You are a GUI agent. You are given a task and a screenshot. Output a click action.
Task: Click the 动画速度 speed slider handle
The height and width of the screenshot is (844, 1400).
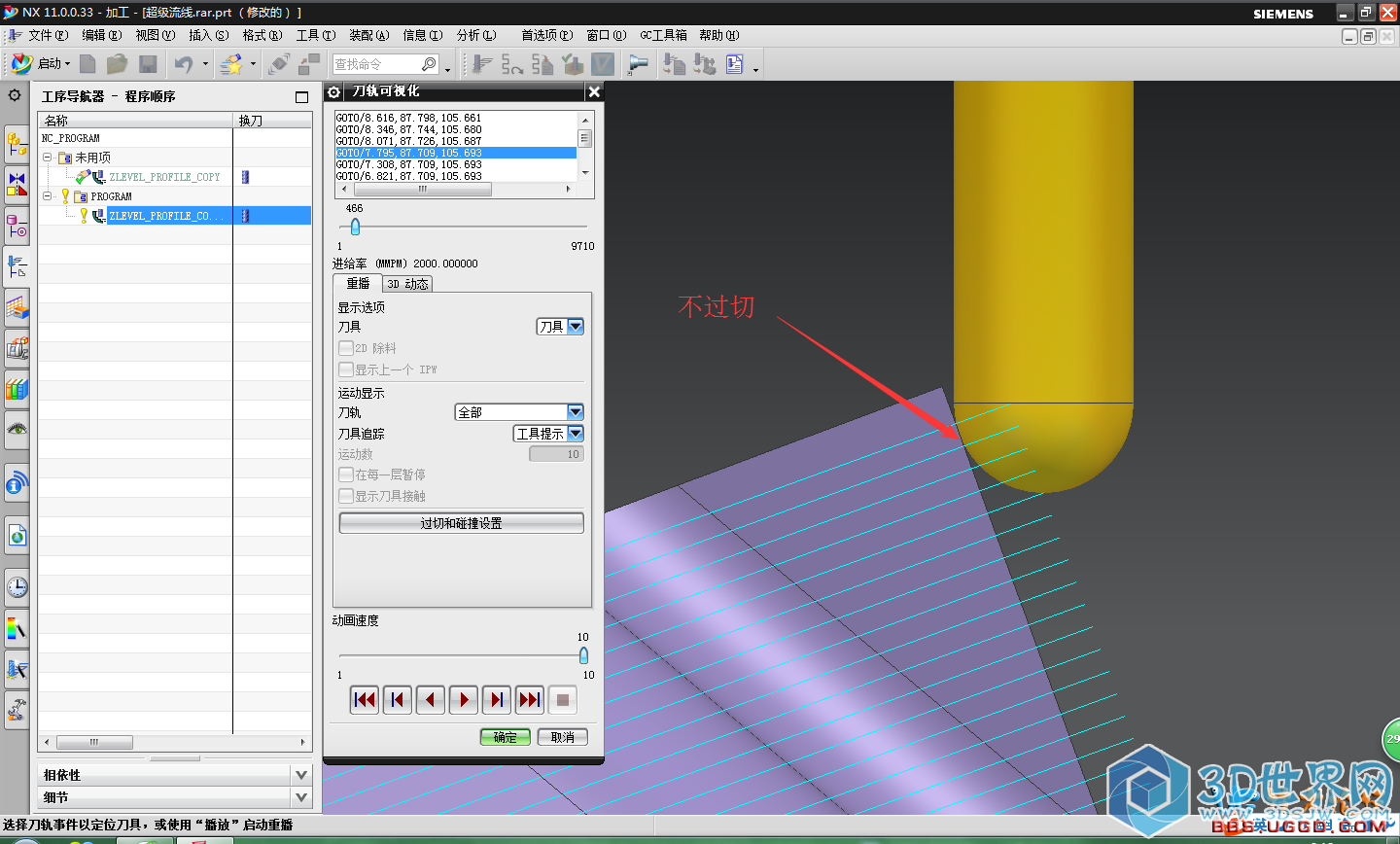pos(583,655)
